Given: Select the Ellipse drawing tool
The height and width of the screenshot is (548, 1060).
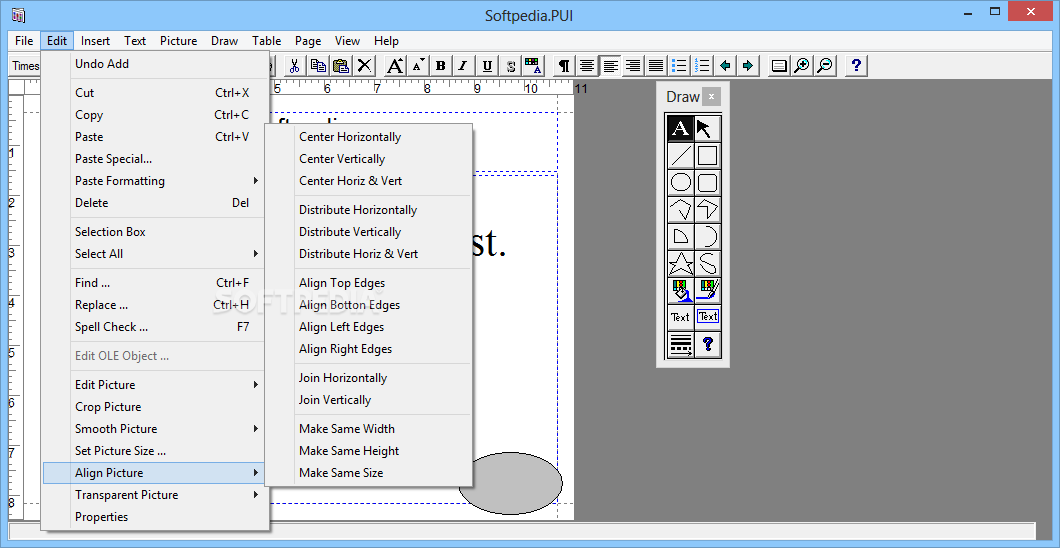Looking at the screenshot, I should point(680,182).
